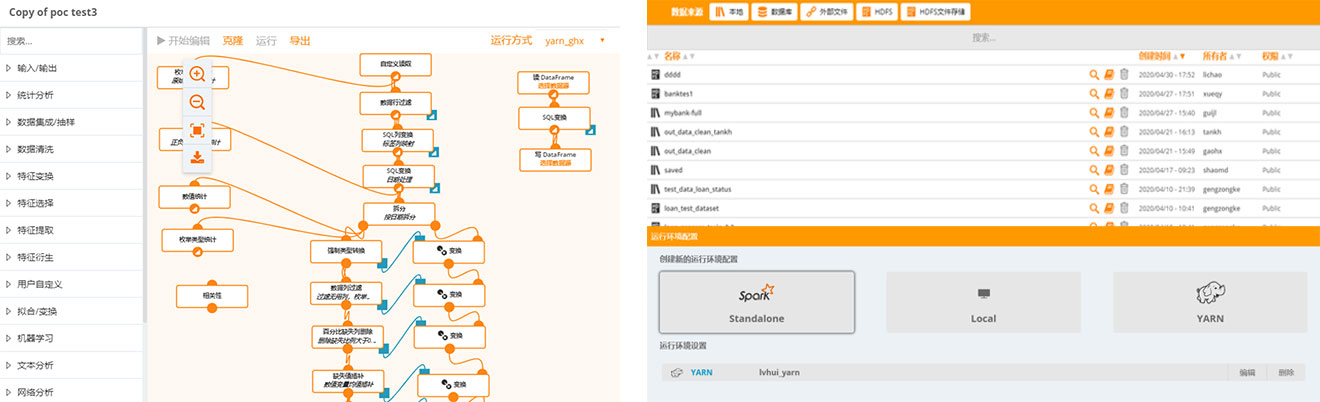Click the zoom out magnifier icon on canvas
1320x402 pixels.
tap(197, 102)
